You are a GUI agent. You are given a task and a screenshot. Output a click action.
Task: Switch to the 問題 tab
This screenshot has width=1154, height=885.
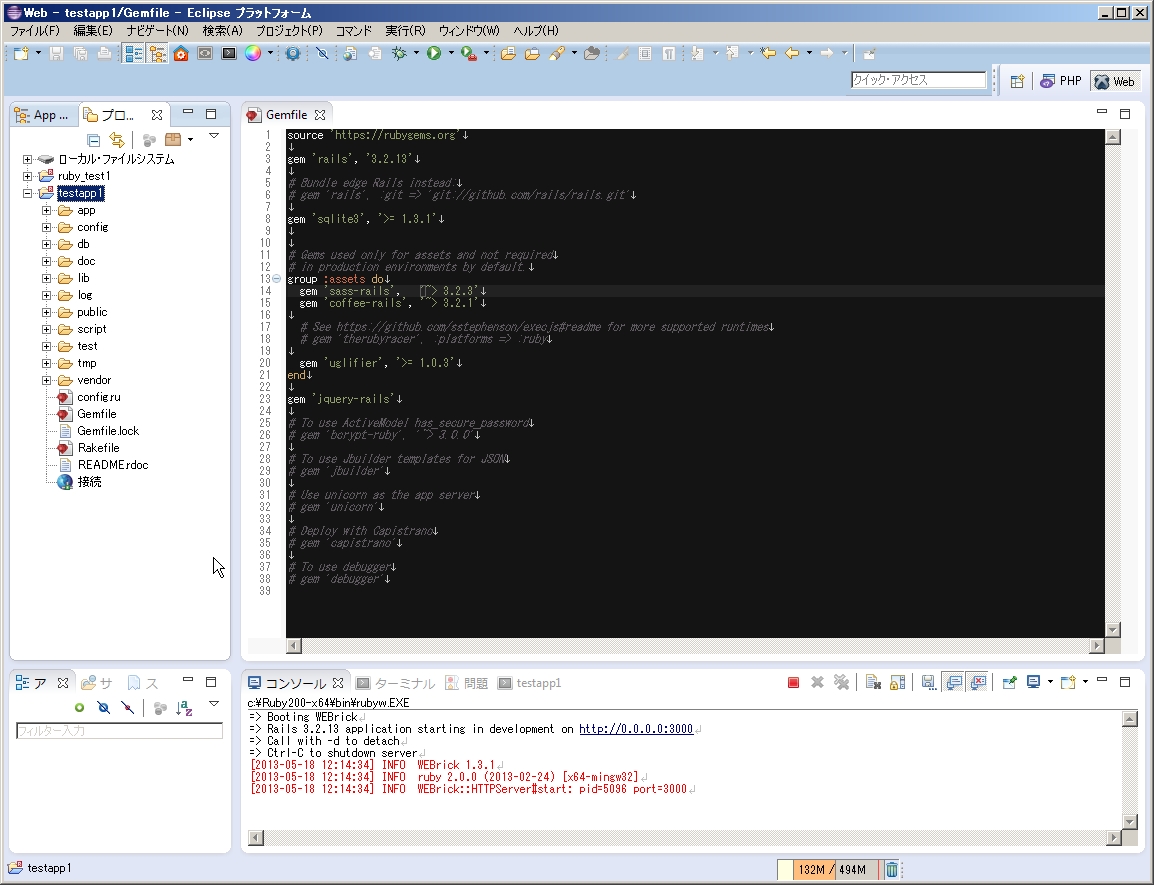point(467,683)
